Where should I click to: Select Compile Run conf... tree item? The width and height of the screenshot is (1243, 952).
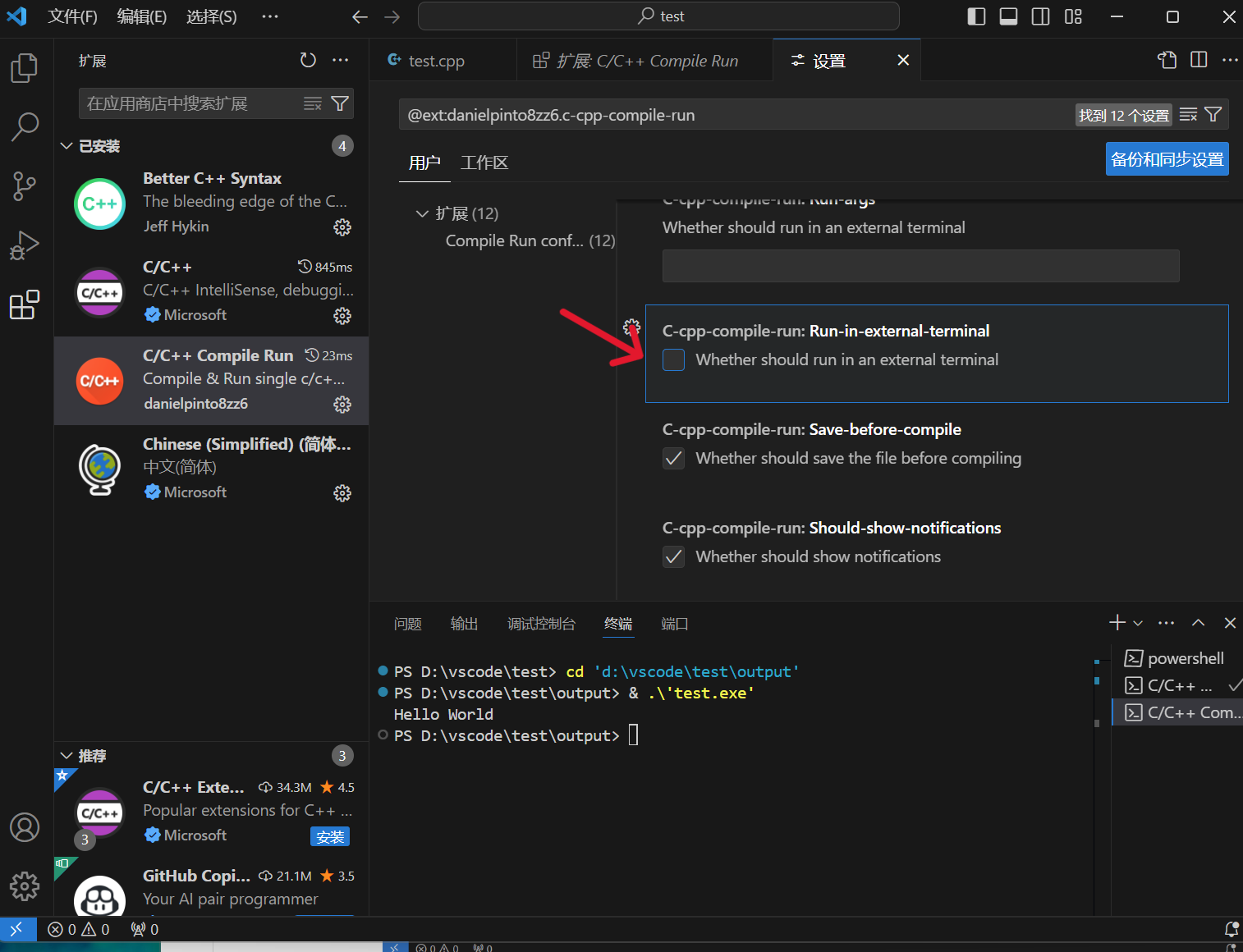click(530, 240)
